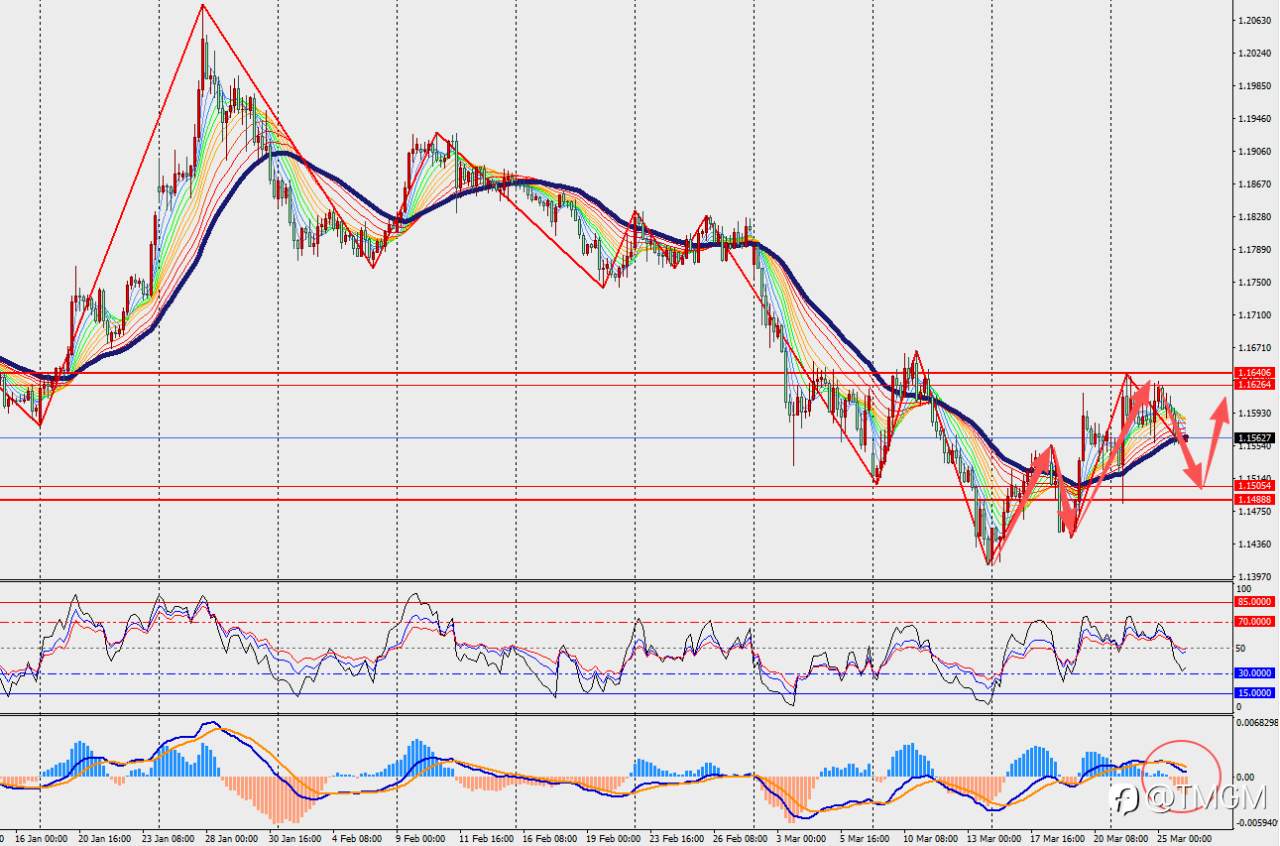1280x846 pixels.
Task: Click the 16 Feb 08:00 time axis label
Action: pyautogui.click(x=549, y=838)
